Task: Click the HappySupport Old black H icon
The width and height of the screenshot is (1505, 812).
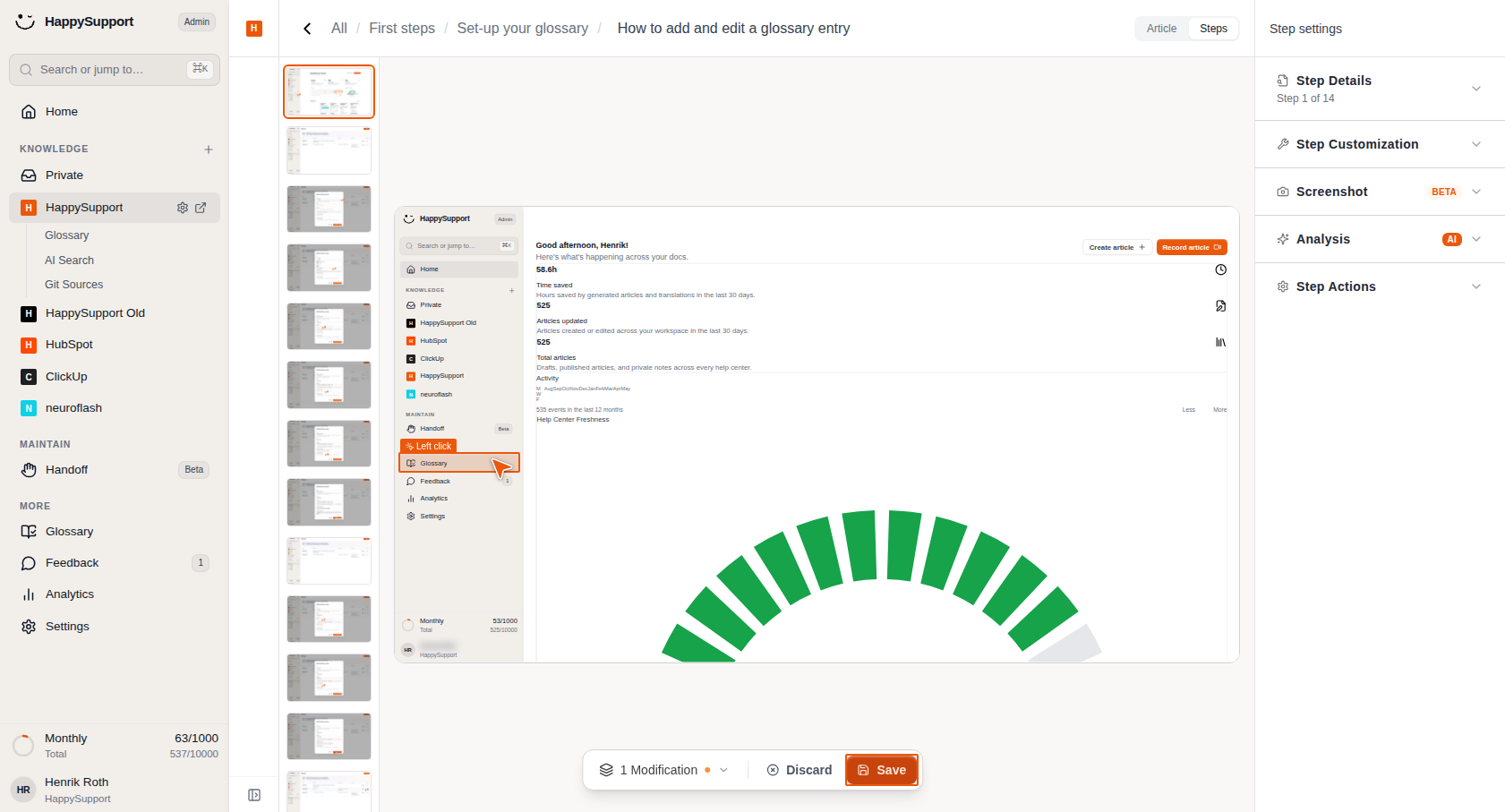Action: click(29, 313)
